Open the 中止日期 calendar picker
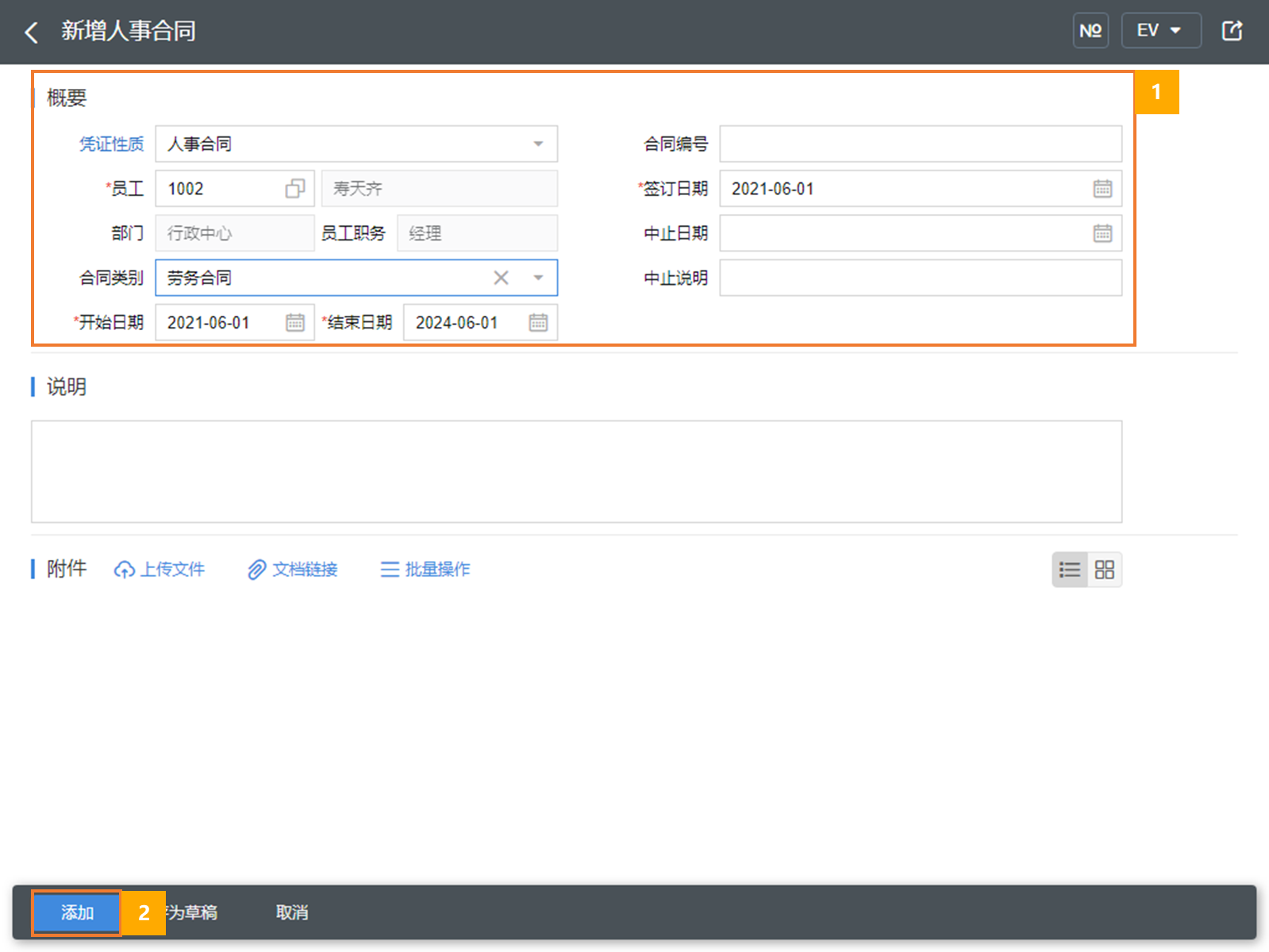 point(1102,233)
